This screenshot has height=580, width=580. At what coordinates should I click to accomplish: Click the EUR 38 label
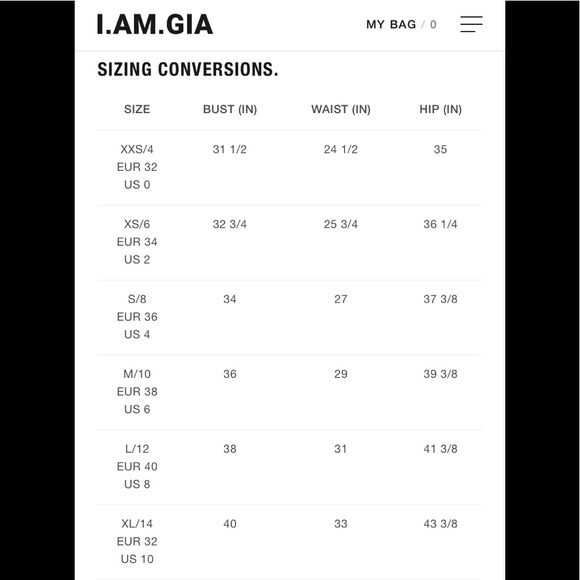137,391
